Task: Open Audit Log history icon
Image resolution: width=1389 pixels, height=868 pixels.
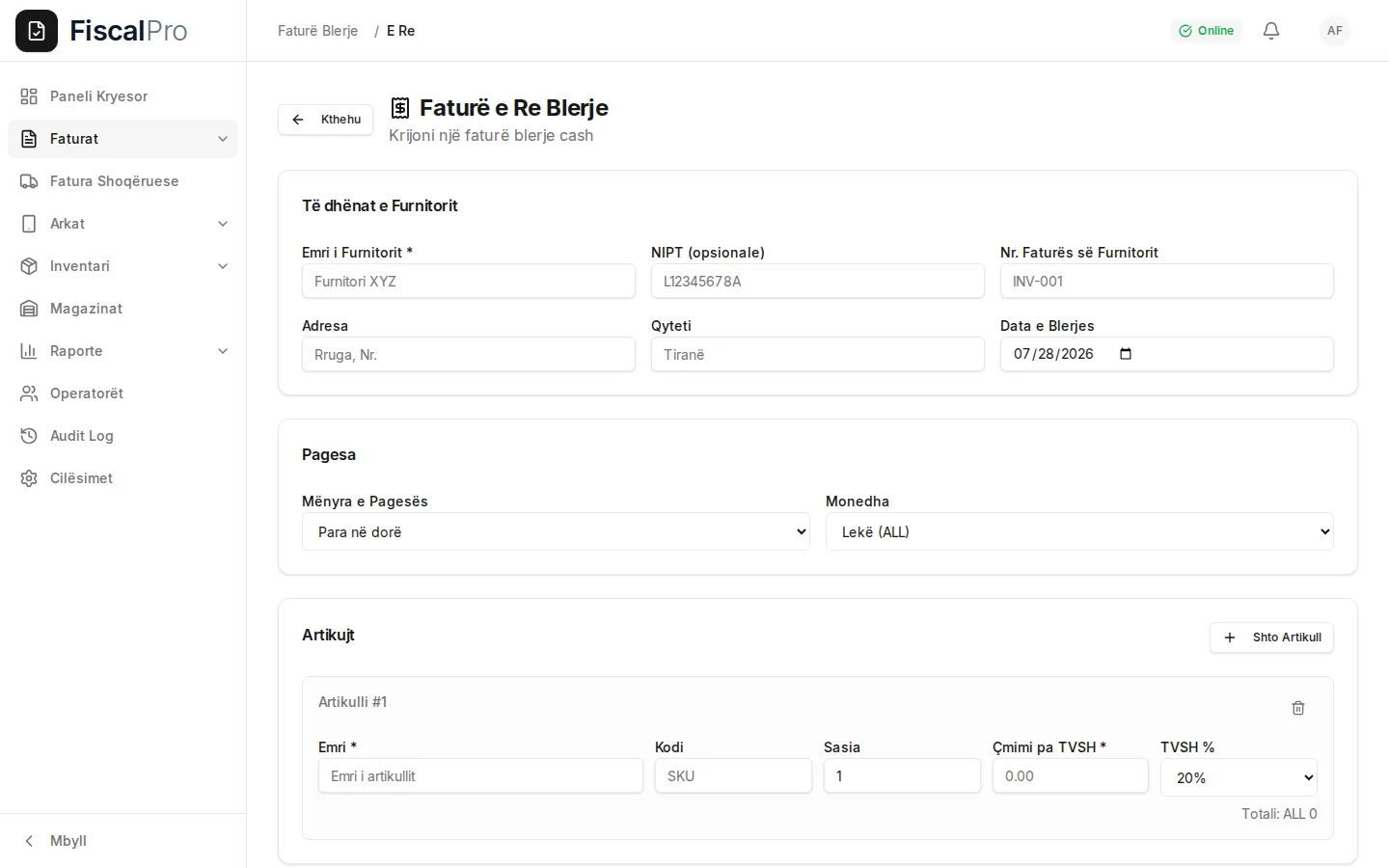Action: coord(29,436)
